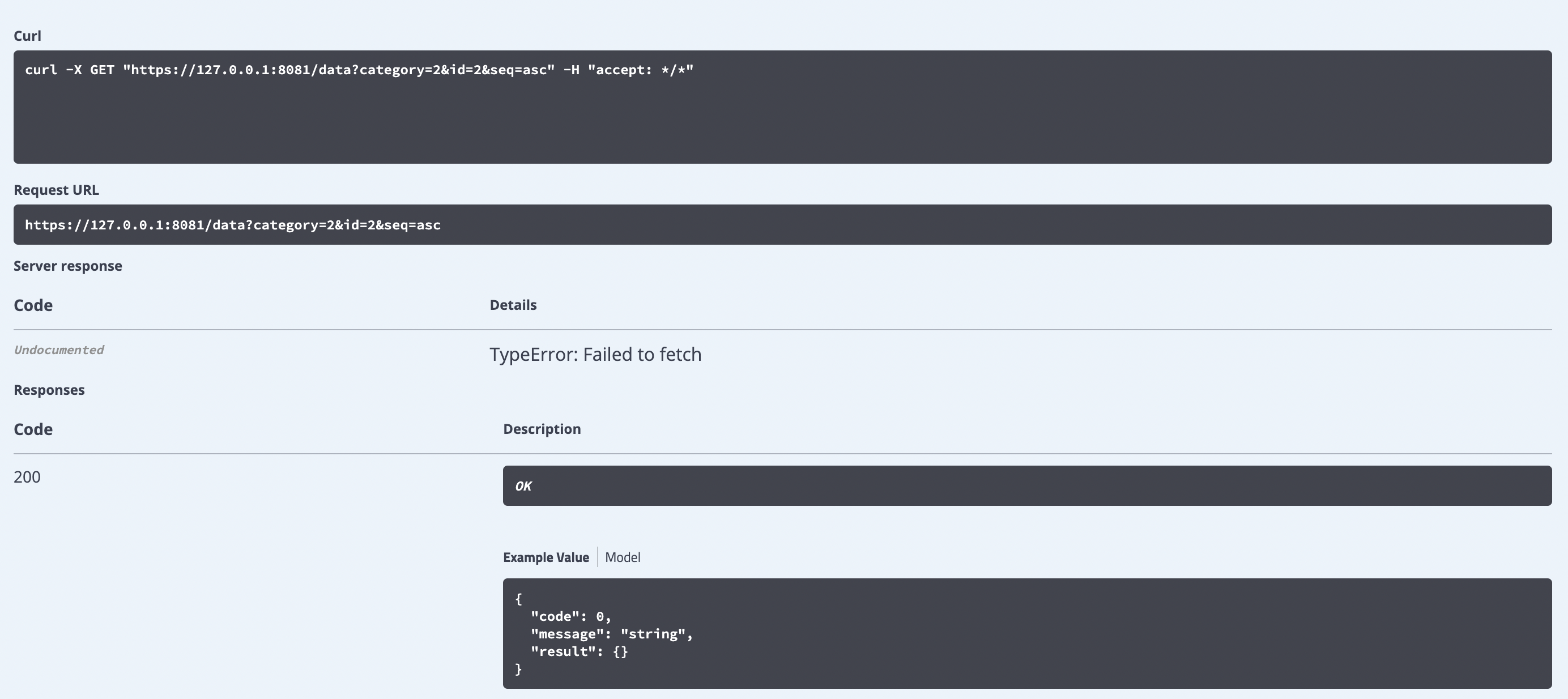Screen dimensions: 1568x699
Task: Click the Request URL heading
Action: 56,190
